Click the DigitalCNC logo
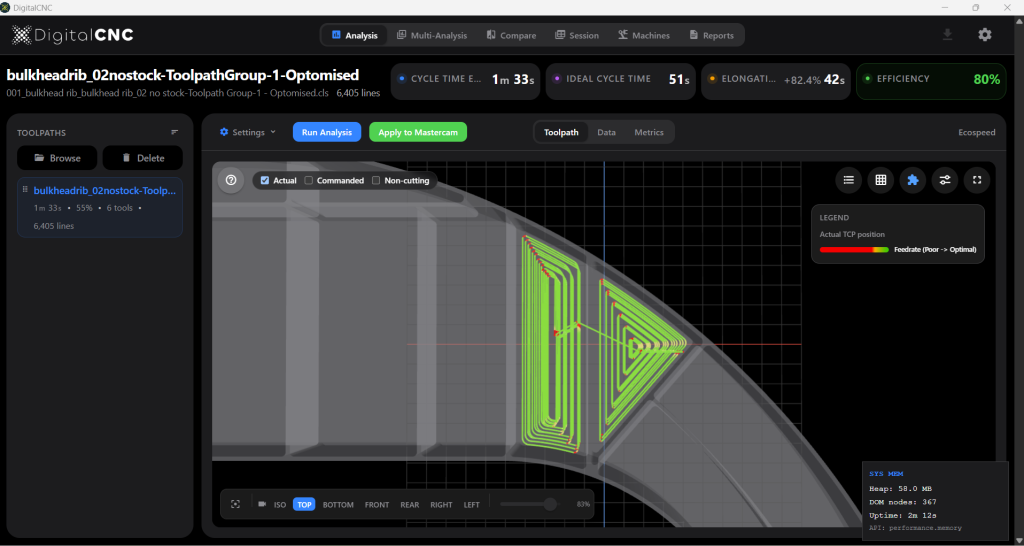The image size is (1024, 546). point(72,35)
